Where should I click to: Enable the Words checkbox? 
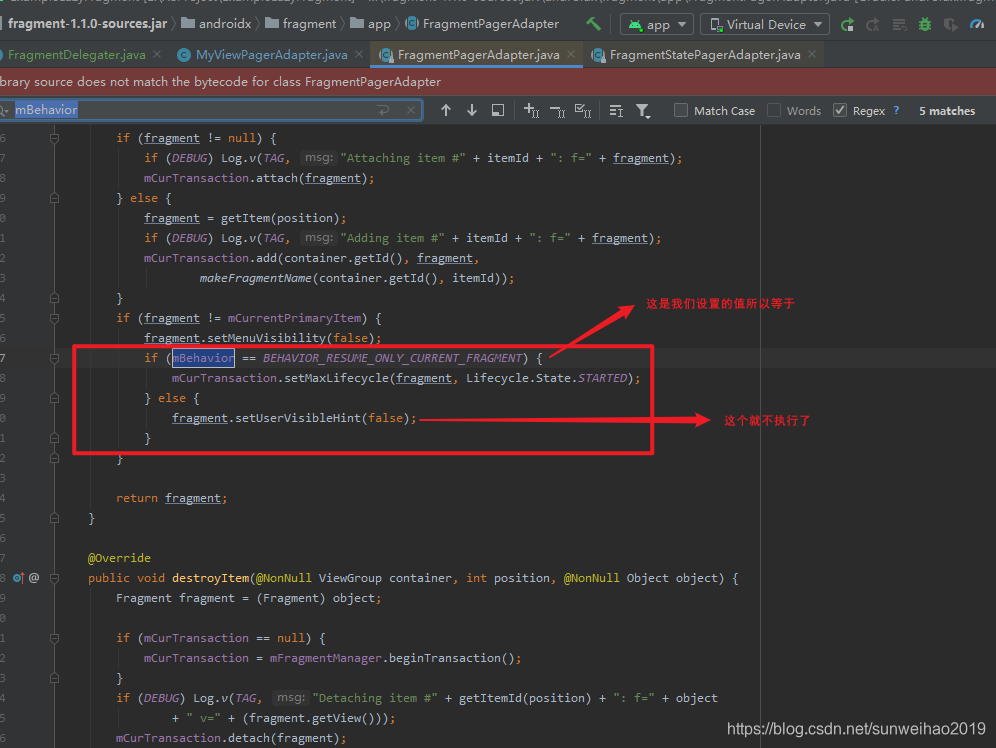tap(774, 110)
